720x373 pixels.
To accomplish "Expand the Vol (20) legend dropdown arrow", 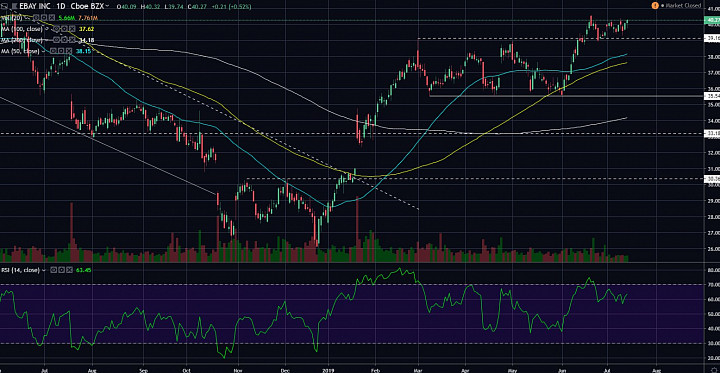I will pyautogui.click(x=27, y=18).
